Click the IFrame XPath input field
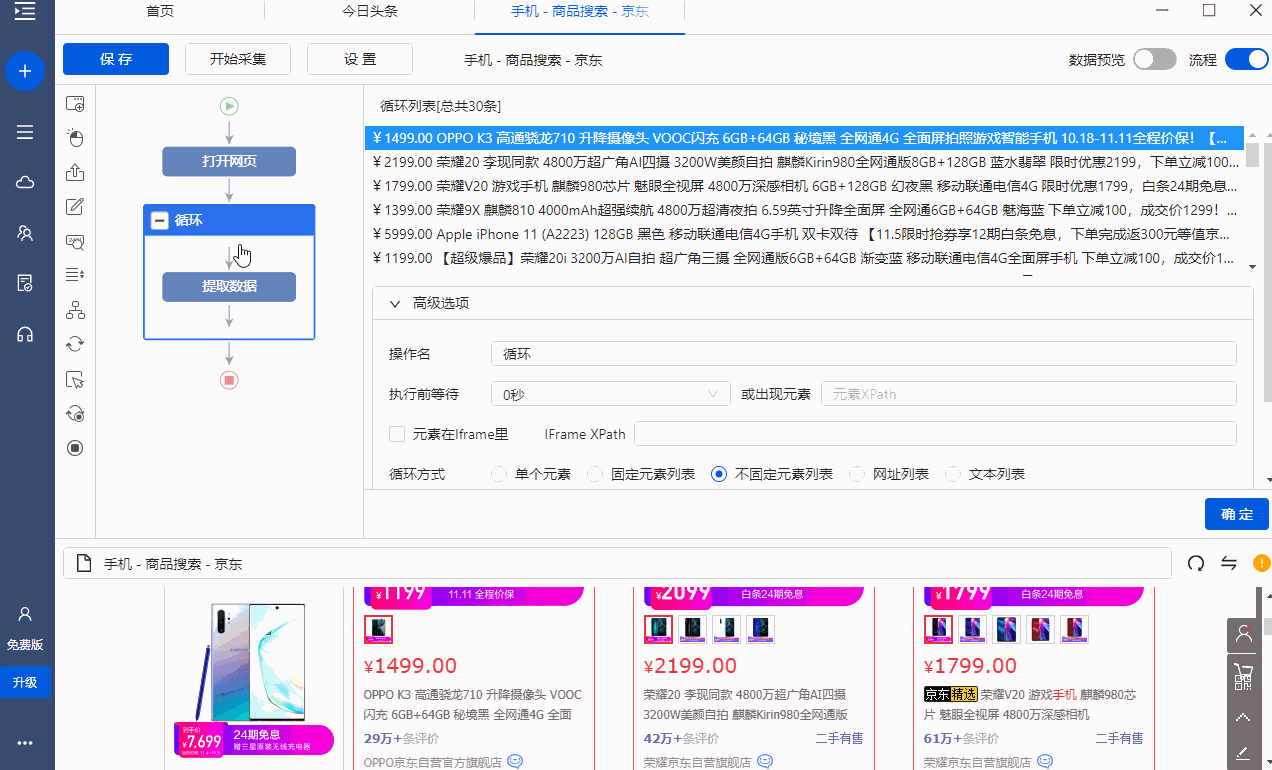Image resolution: width=1272 pixels, height=770 pixels. (936, 434)
